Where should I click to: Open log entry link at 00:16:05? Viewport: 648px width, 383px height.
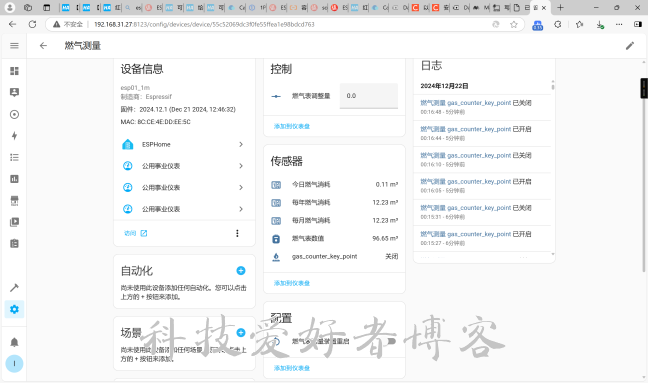(466, 181)
